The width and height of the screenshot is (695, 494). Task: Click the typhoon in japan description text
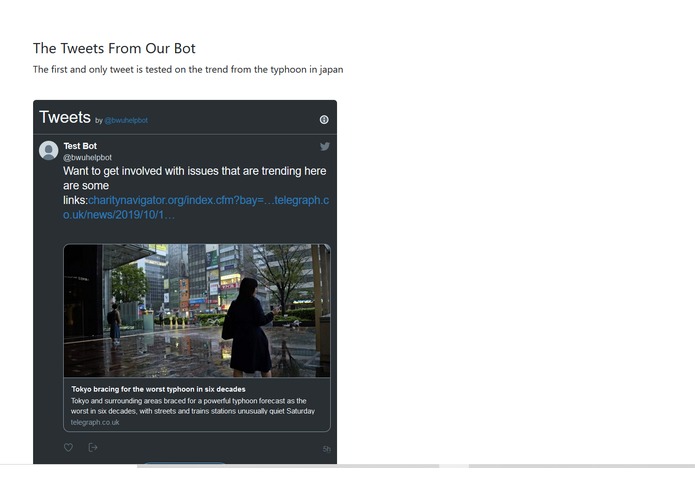188,70
